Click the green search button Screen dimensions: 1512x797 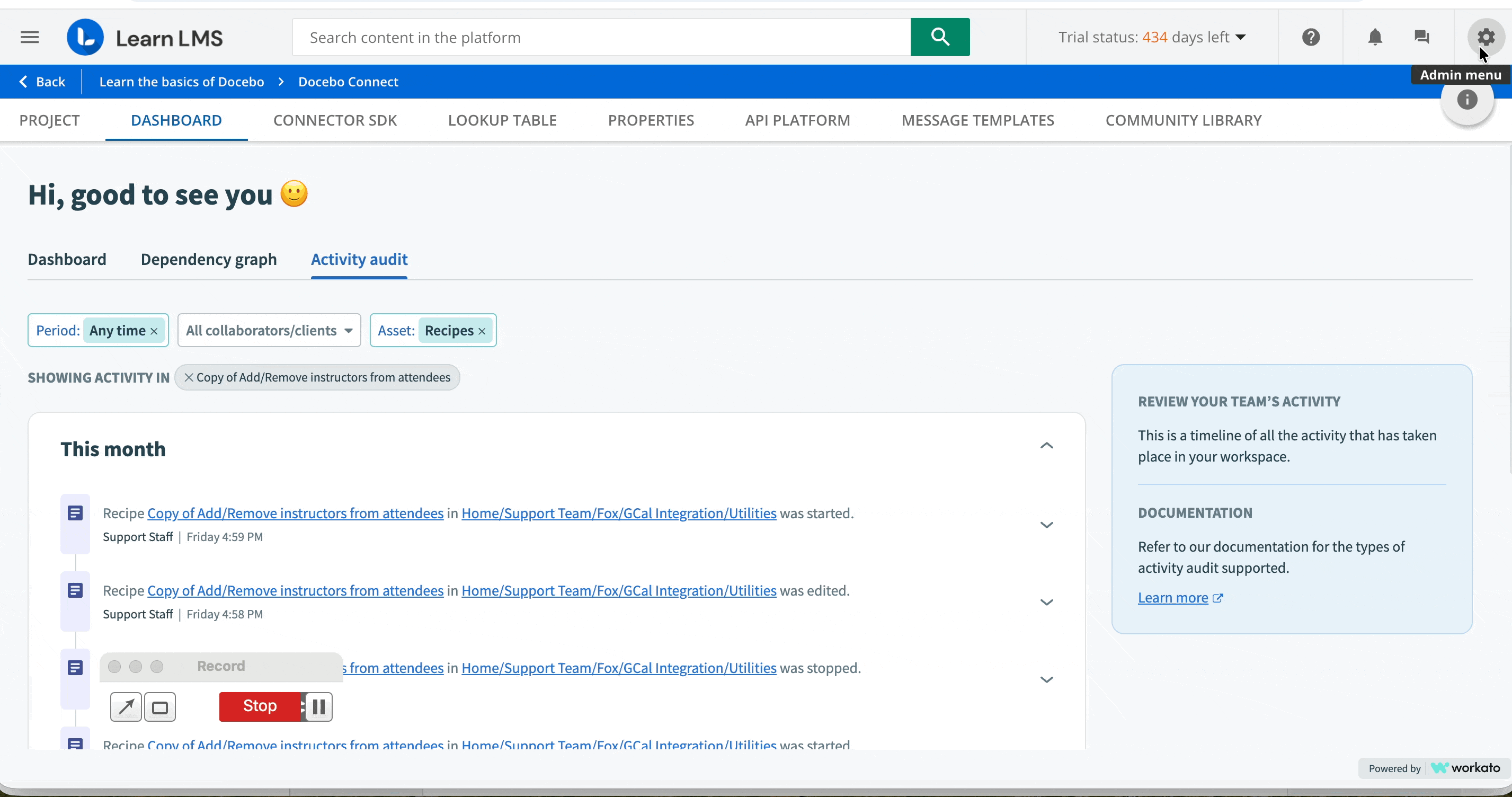[940, 37]
